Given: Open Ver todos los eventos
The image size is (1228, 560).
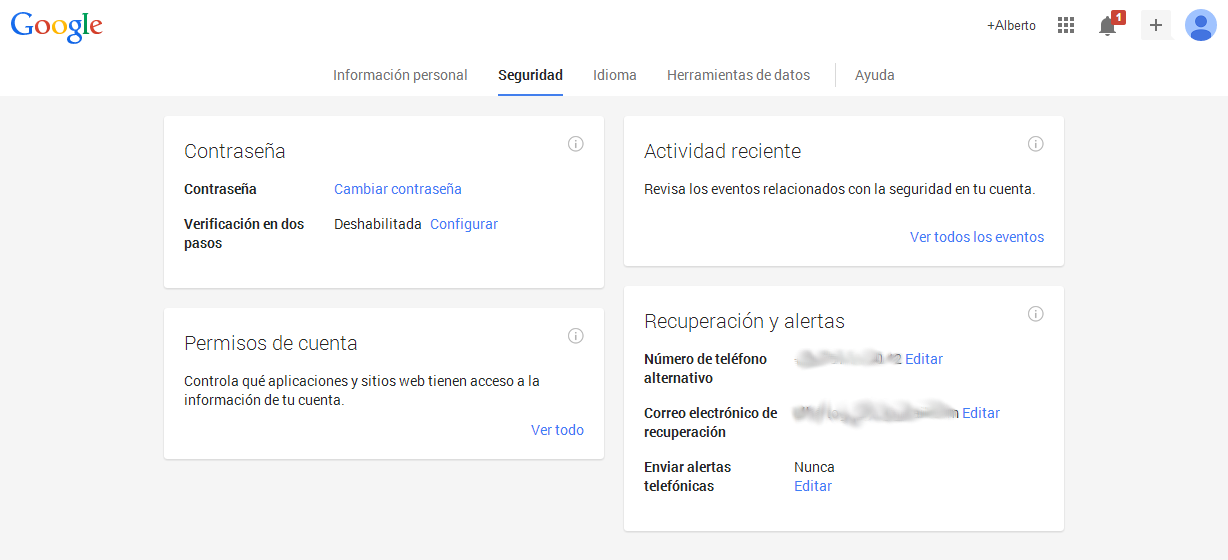Looking at the screenshot, I should tap(976, 237).
